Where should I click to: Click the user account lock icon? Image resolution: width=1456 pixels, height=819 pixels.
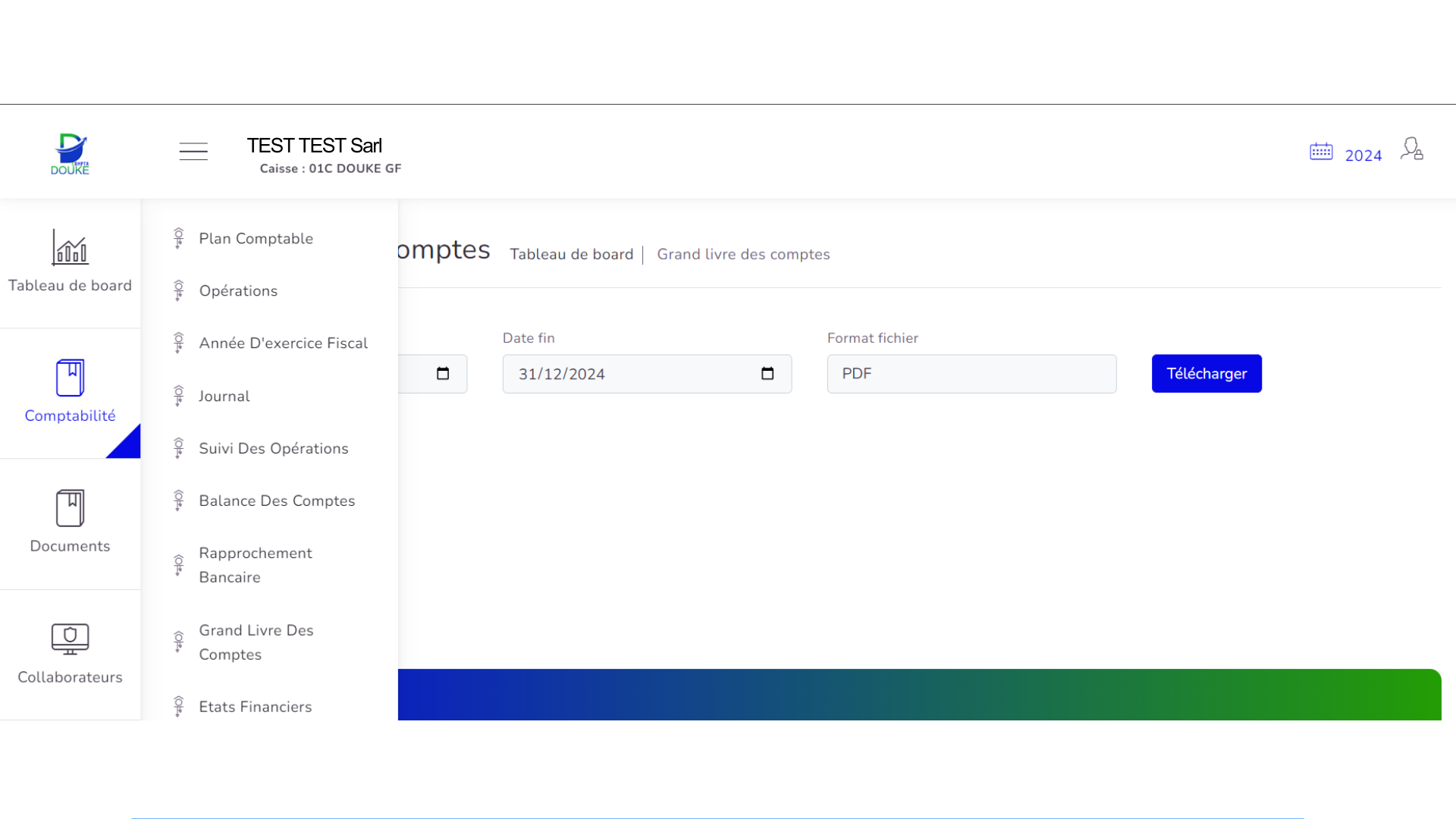1411,149
